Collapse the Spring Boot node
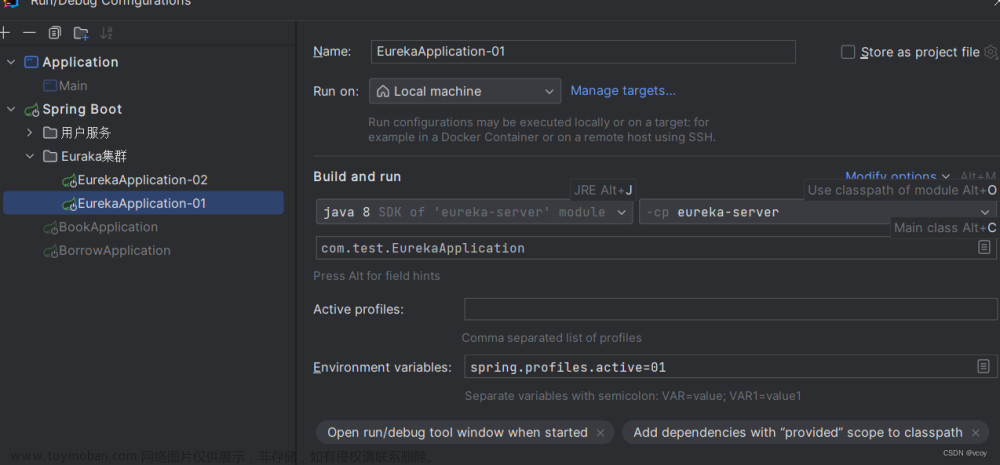Viewport: 1000px width, 465px height. 11,109
